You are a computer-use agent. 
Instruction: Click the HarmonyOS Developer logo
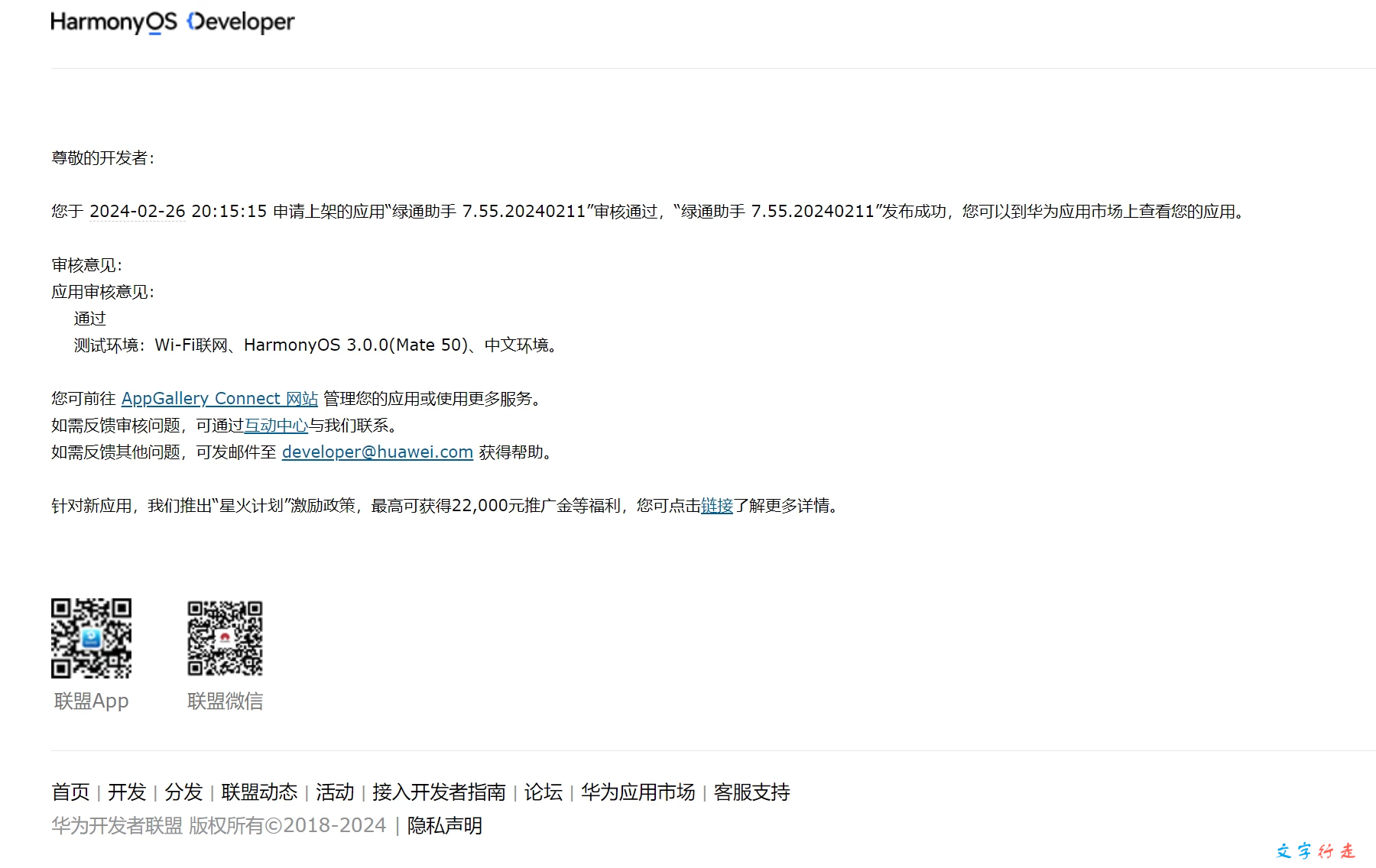173,22
